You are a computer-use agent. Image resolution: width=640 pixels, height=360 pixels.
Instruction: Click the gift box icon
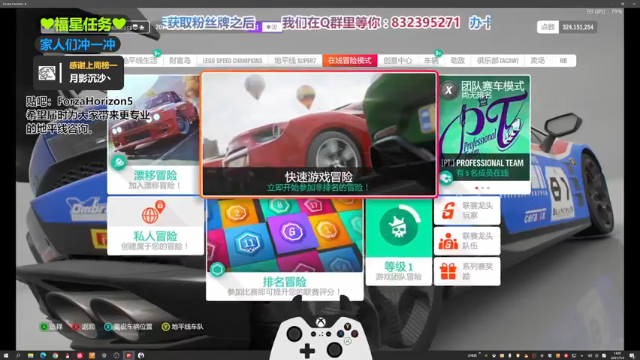(x=448, y=271)
